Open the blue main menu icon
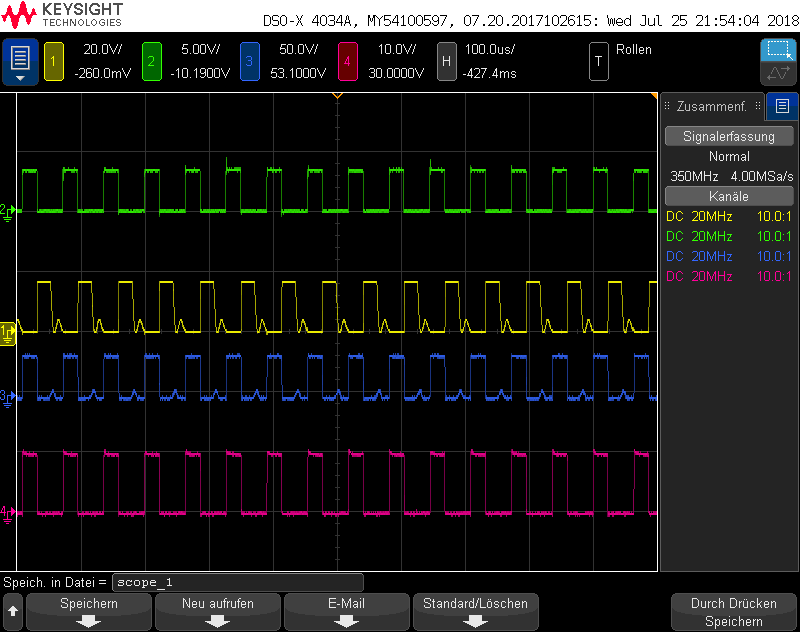The image size is (800, 632). pyautogui.click(x=20, y=62)
